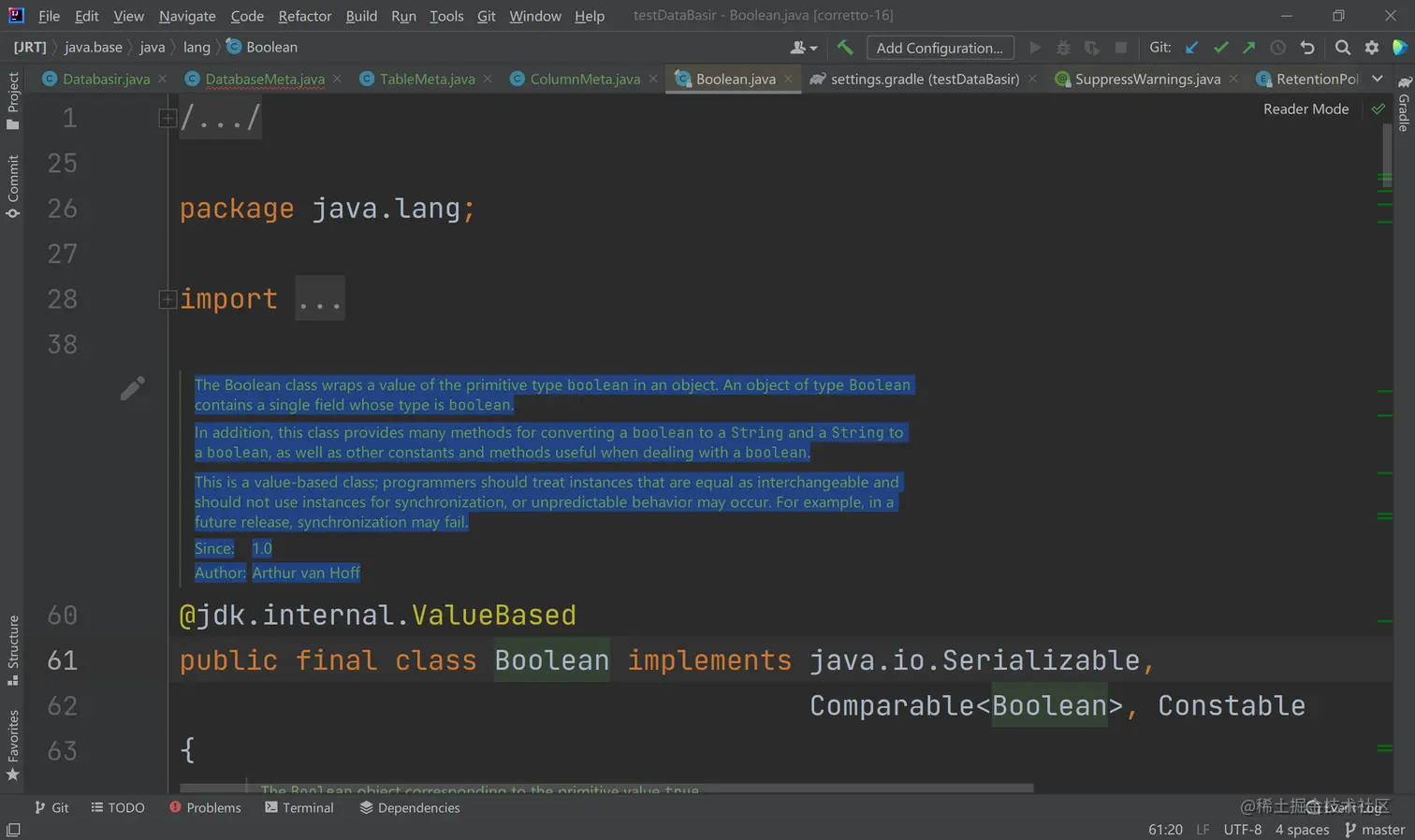The image size is (1415, 840).
Task: Expand the folded header comment at line 1
Action: point(168,118)
